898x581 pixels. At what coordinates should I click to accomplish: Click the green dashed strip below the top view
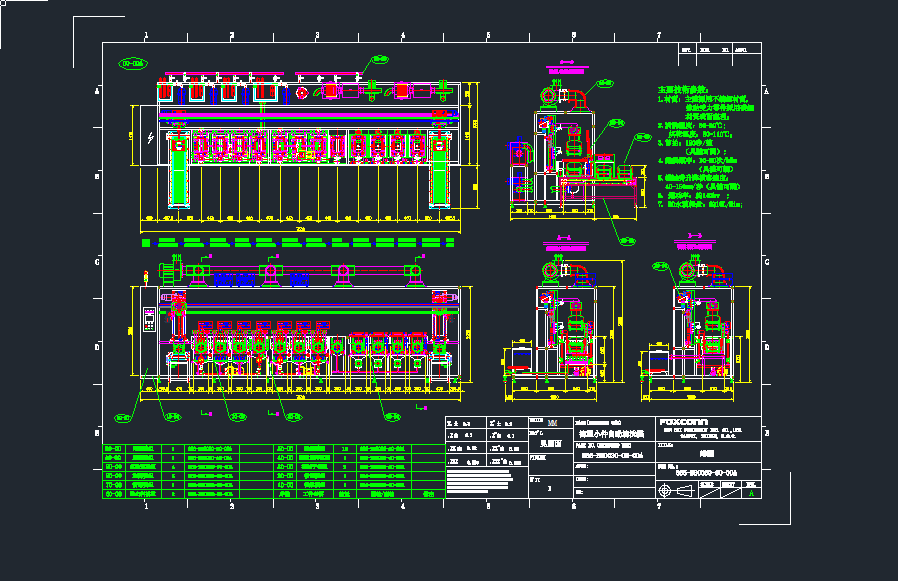coord(300,242)
